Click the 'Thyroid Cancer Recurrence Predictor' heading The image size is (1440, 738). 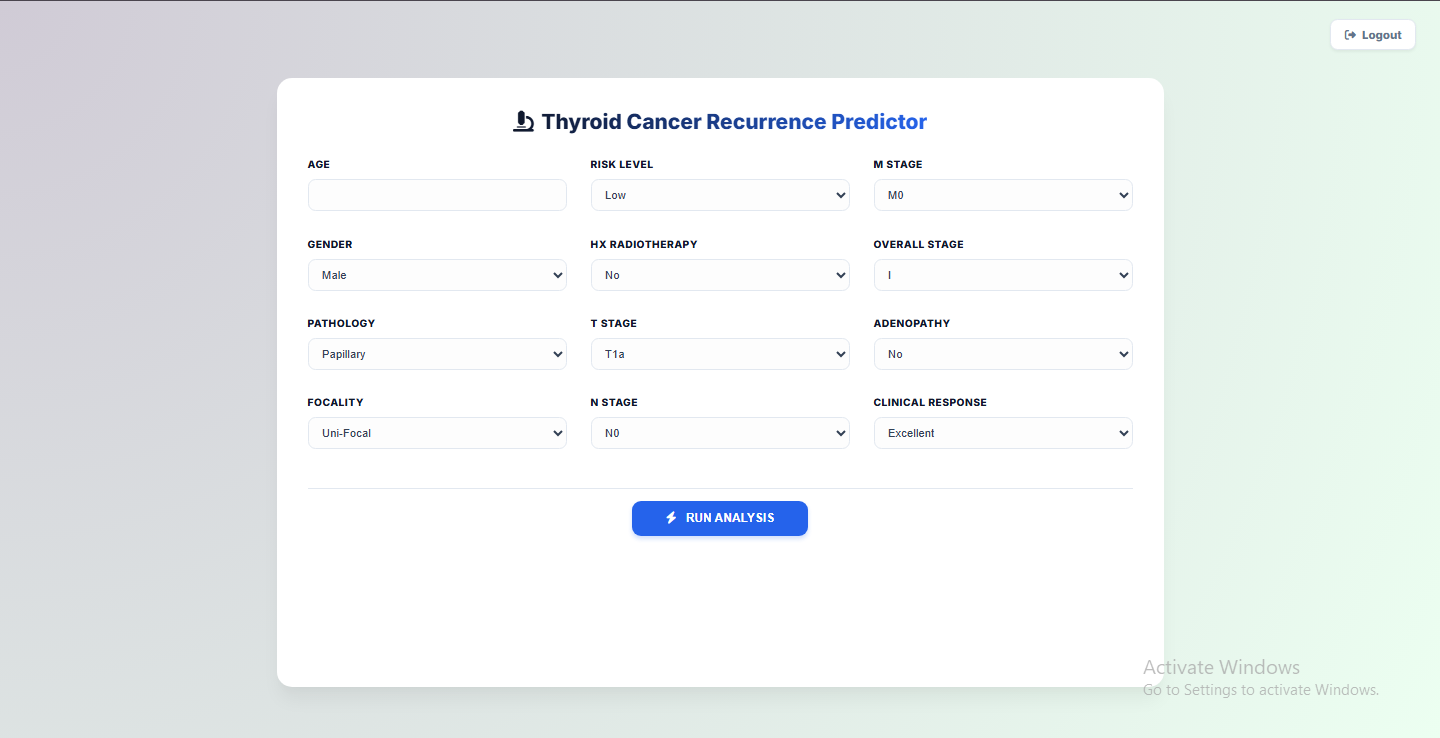(734, 122)
